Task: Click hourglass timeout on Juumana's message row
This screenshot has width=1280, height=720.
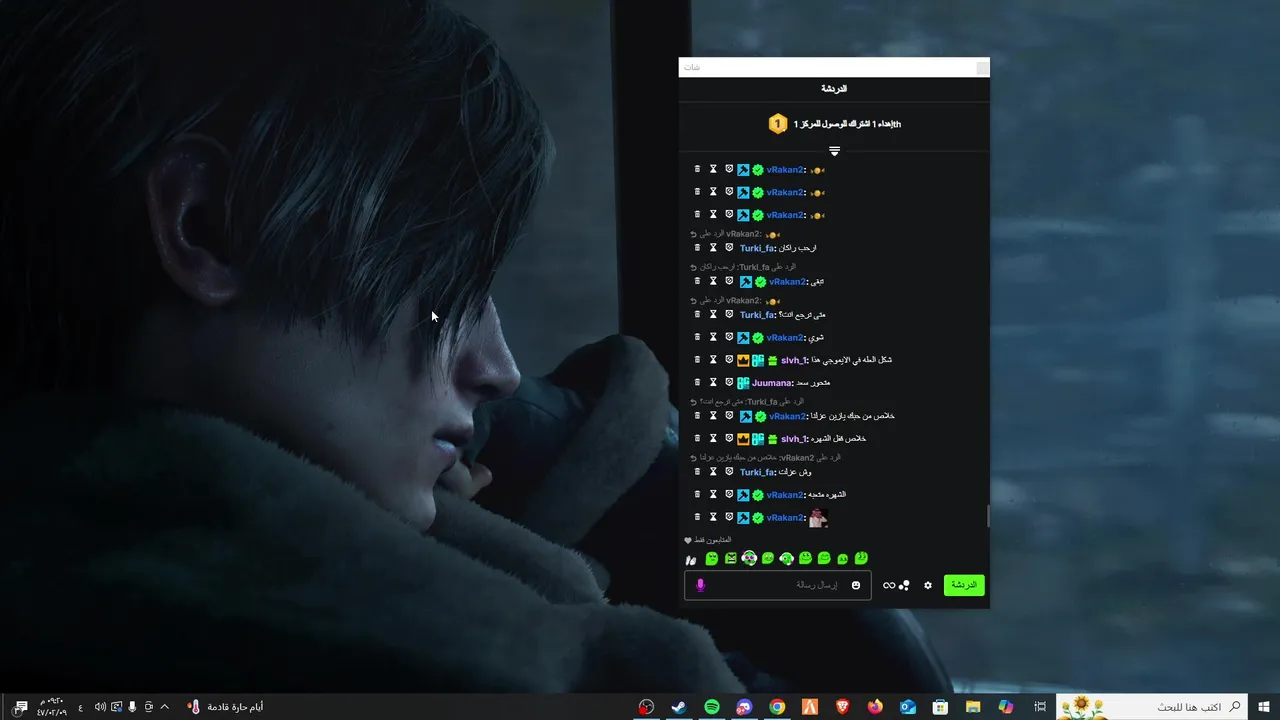Action: (x=713, y=382)
